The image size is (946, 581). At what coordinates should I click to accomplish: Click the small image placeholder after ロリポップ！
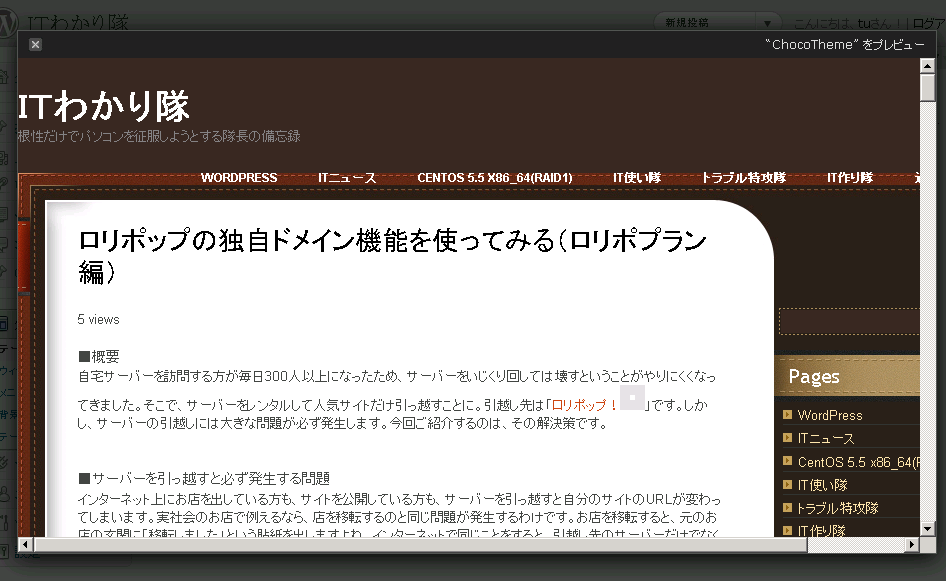point(632,397)
